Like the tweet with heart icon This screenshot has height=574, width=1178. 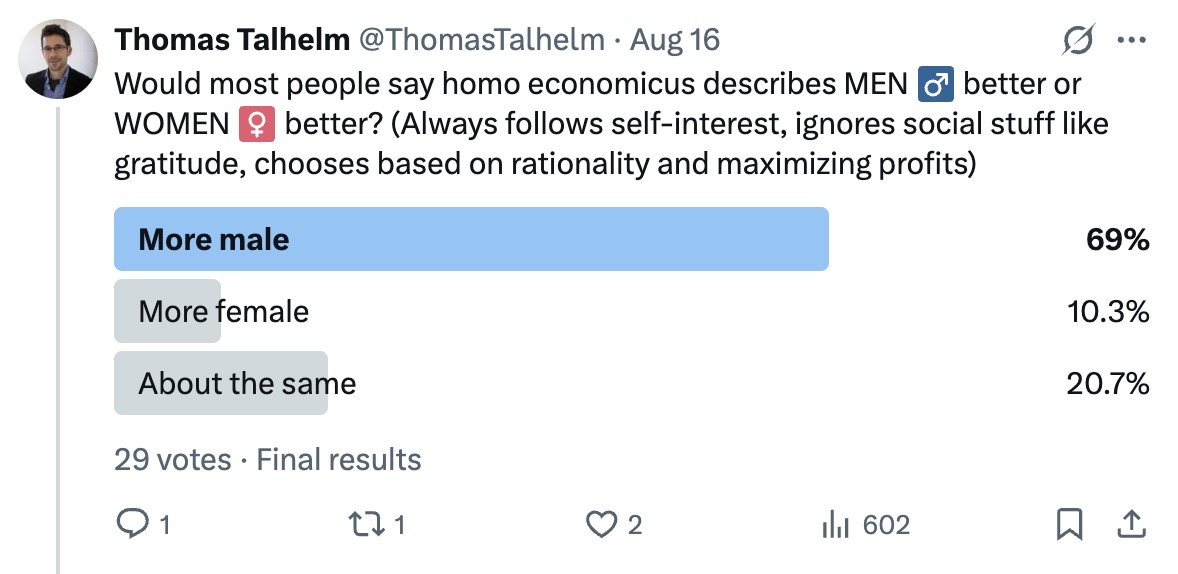pyautogui.click(x=601, y=524)
